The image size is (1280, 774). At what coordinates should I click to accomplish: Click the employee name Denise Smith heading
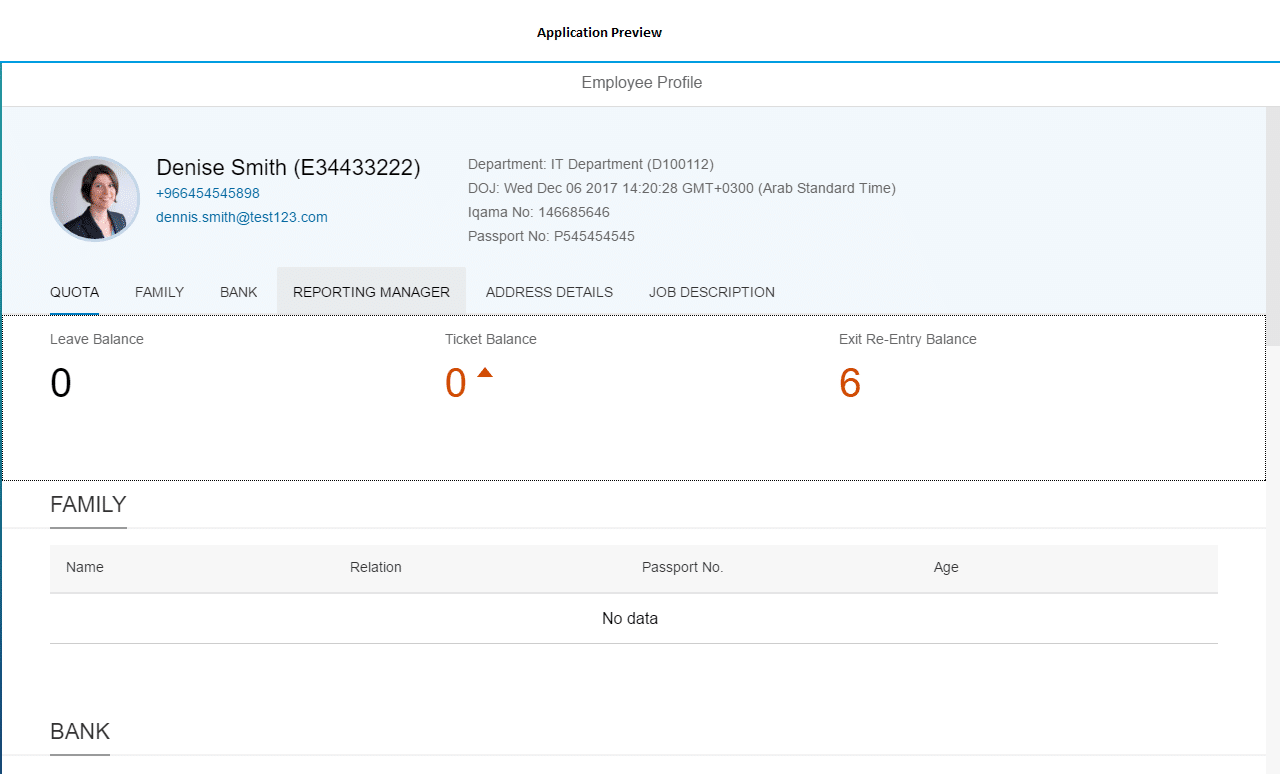point(288,168)
